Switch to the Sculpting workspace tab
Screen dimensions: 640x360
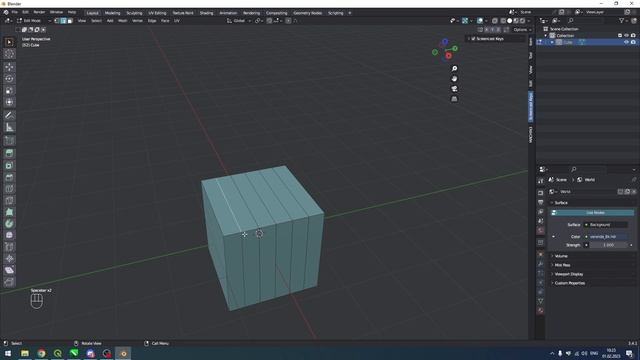pyautogui.click(x=134, y=13)
